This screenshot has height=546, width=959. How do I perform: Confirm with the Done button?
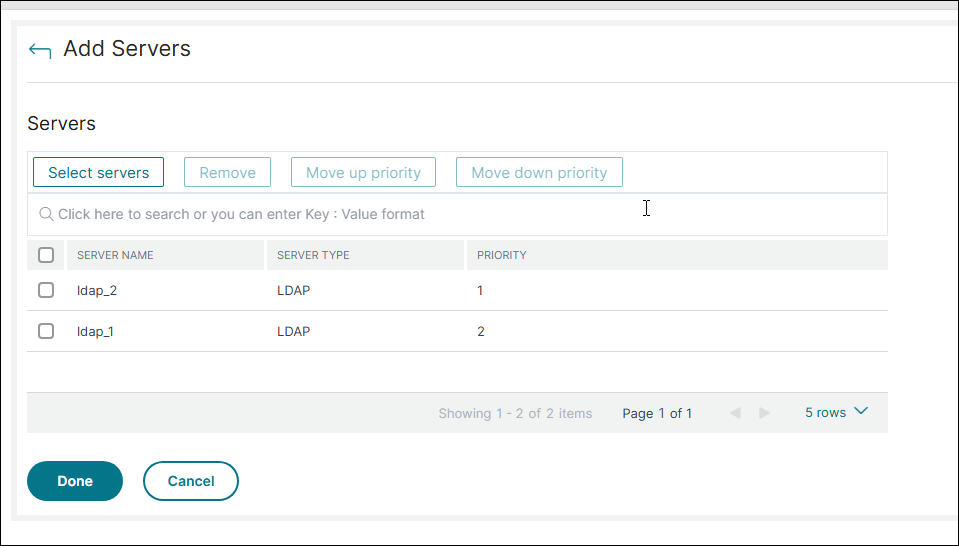[75, 481]
